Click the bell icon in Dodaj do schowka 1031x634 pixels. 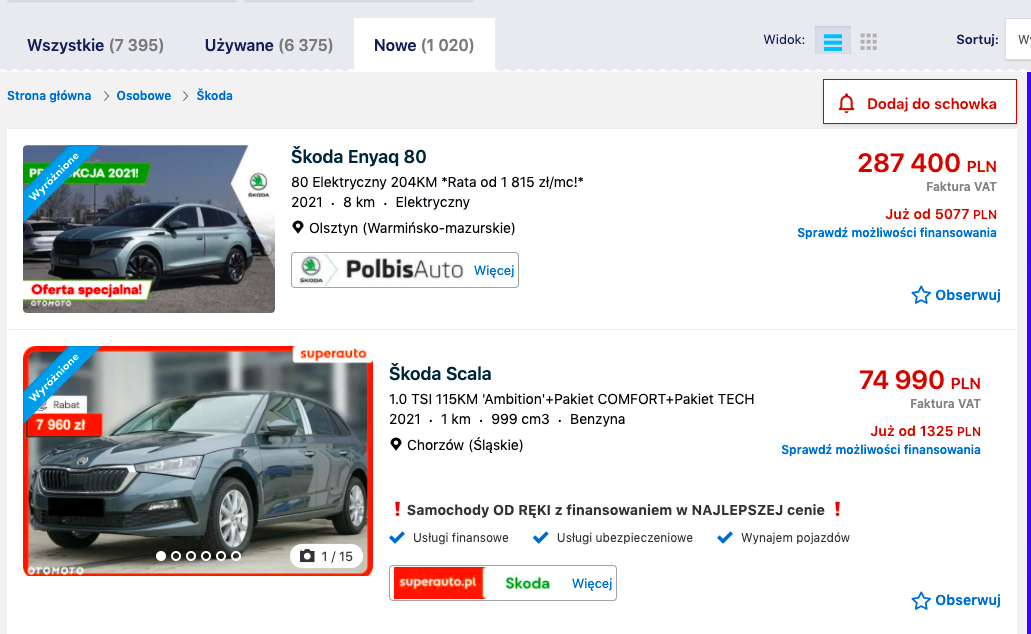[846, 103]
